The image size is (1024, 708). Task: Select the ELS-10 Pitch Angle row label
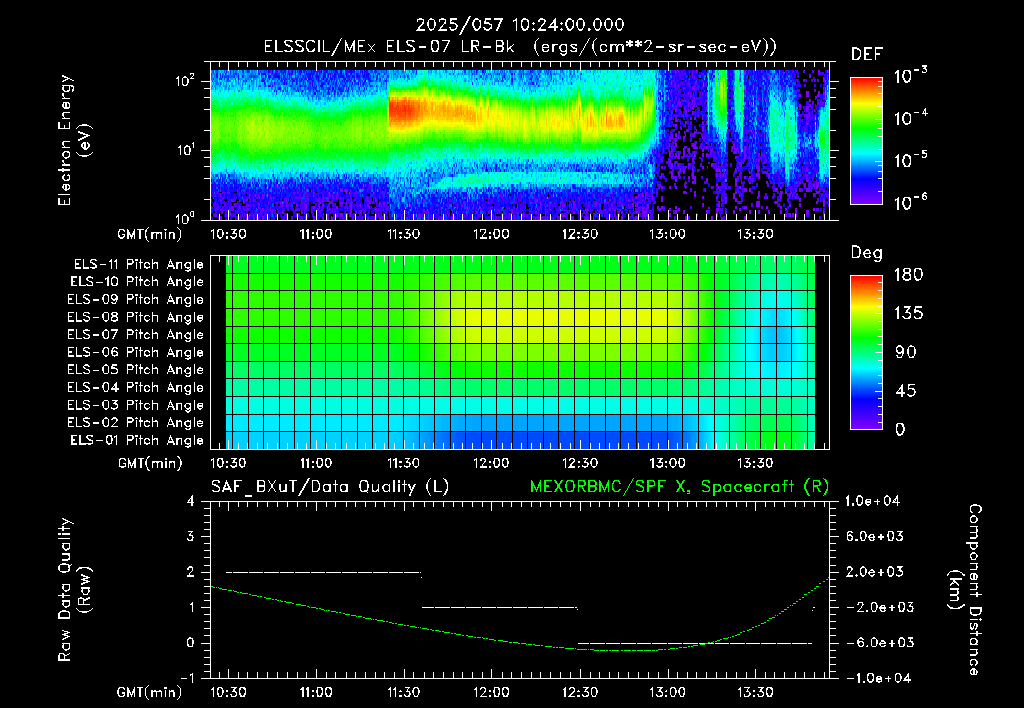point(137,282)
